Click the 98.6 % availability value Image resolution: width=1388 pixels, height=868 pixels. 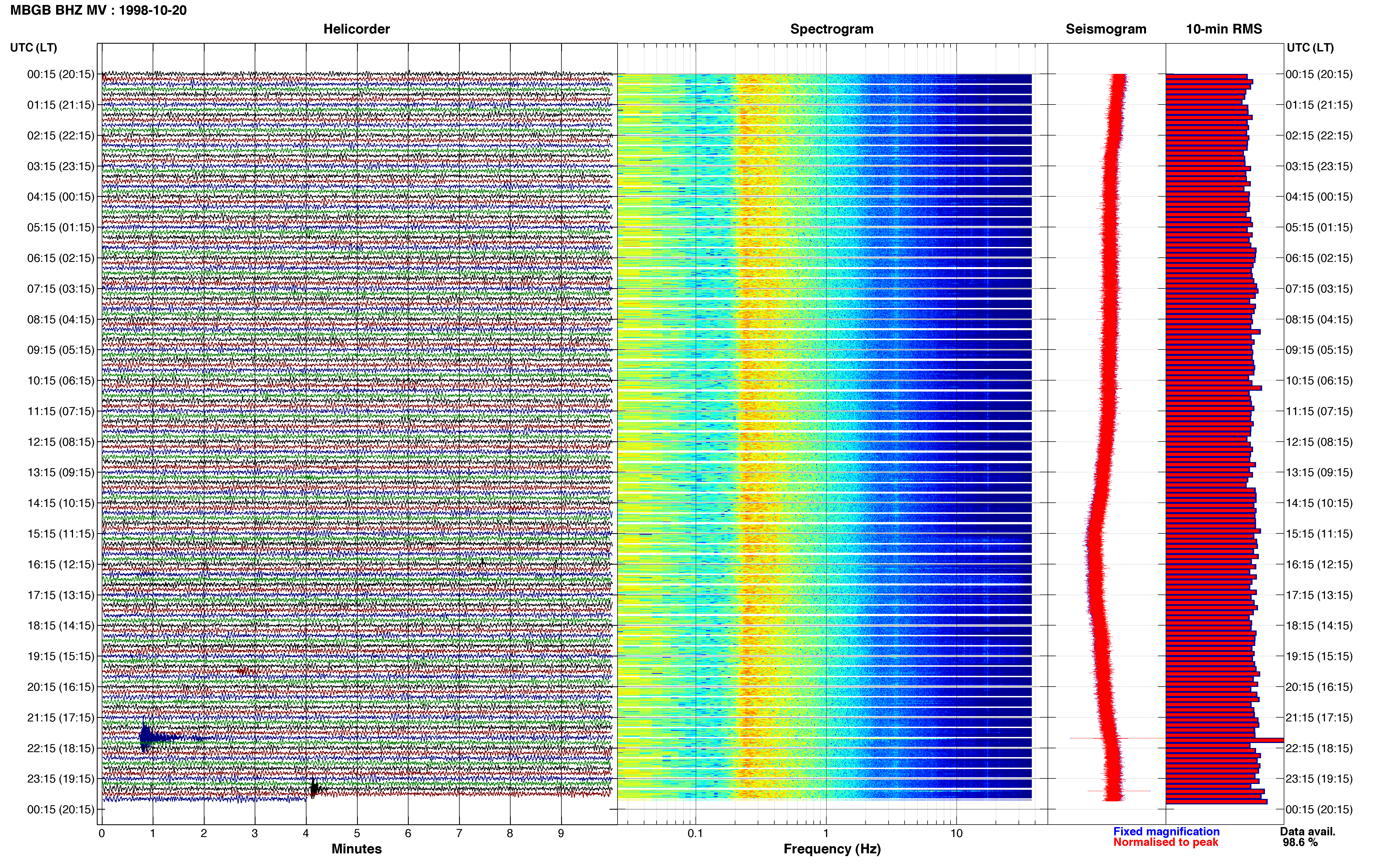(1300, 842)
